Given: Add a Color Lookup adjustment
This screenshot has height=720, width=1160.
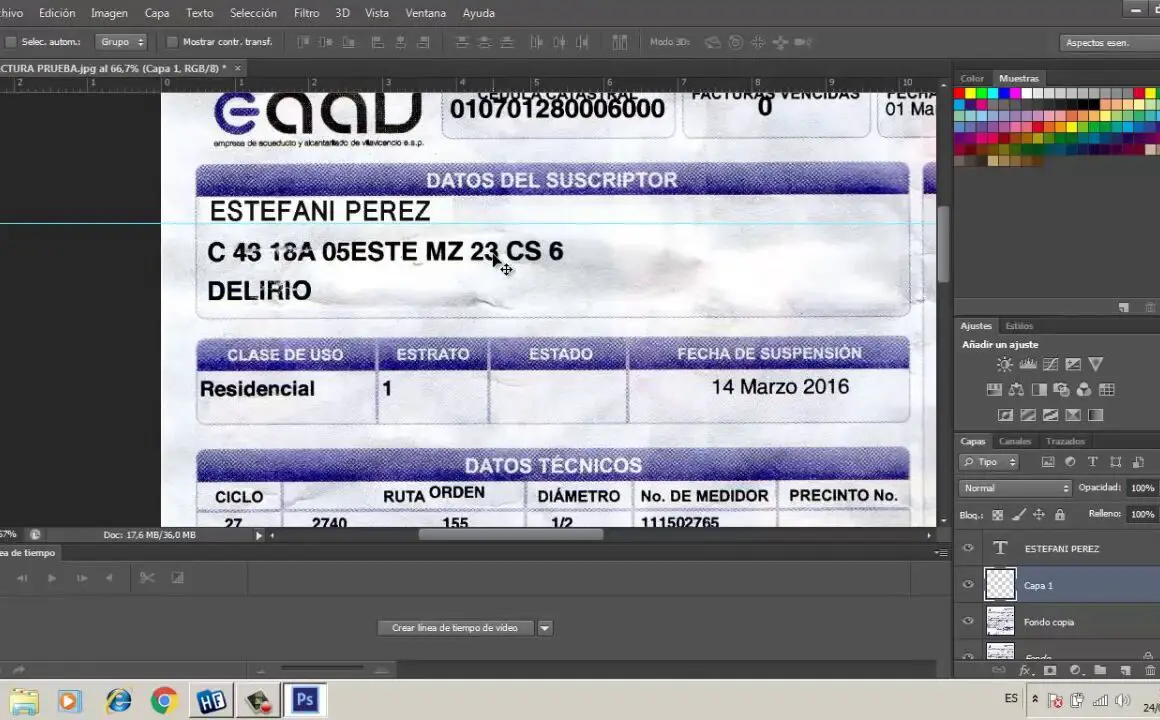Looking at the screenshot, I should click(x=1107, y=389).
